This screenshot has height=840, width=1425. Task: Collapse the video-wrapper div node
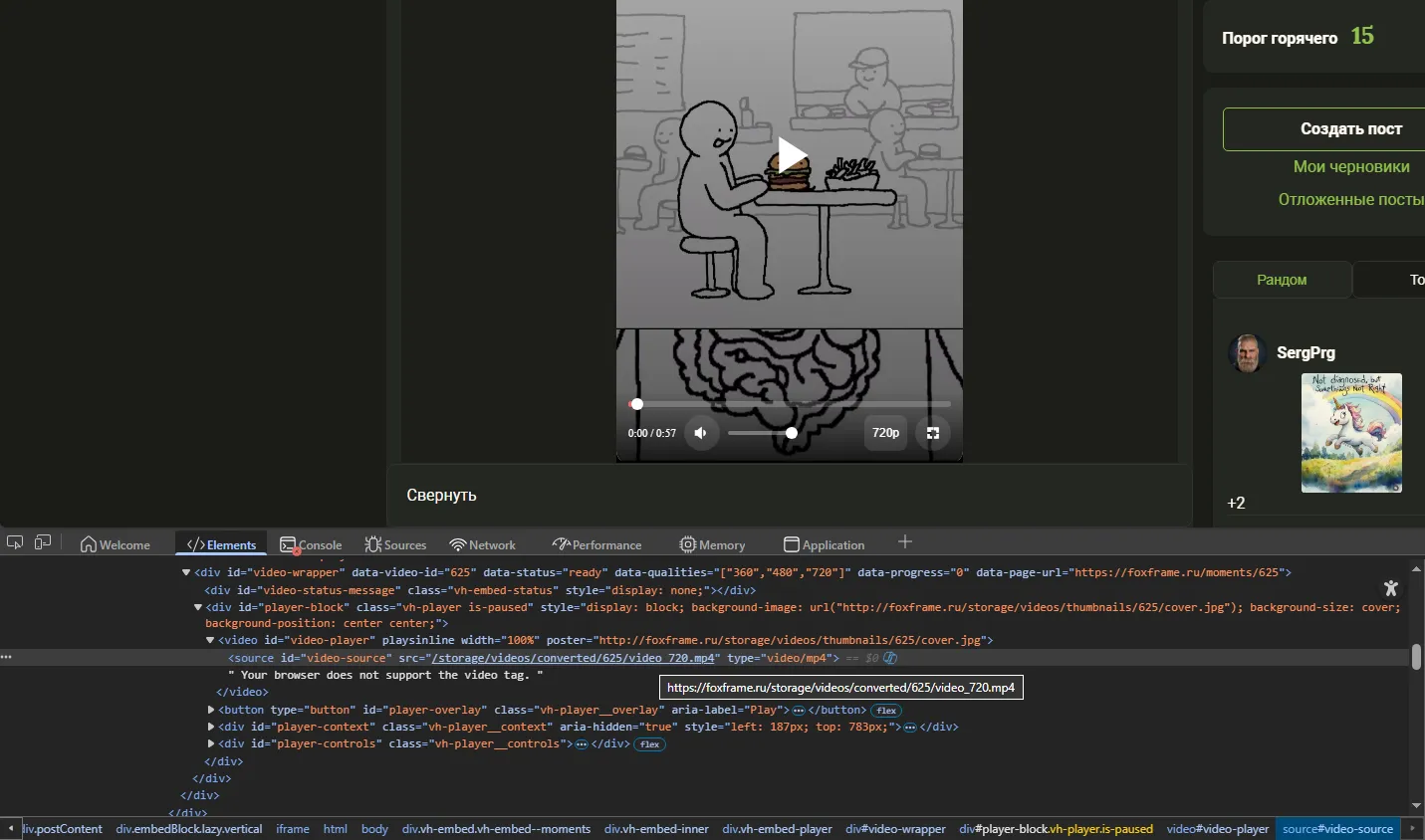tap(186, 572)
